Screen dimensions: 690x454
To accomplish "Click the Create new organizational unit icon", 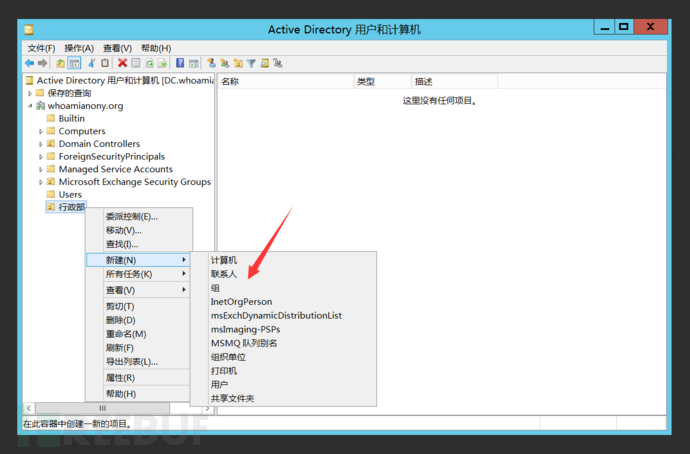I will pyautogui.click(x=238, y=63).
